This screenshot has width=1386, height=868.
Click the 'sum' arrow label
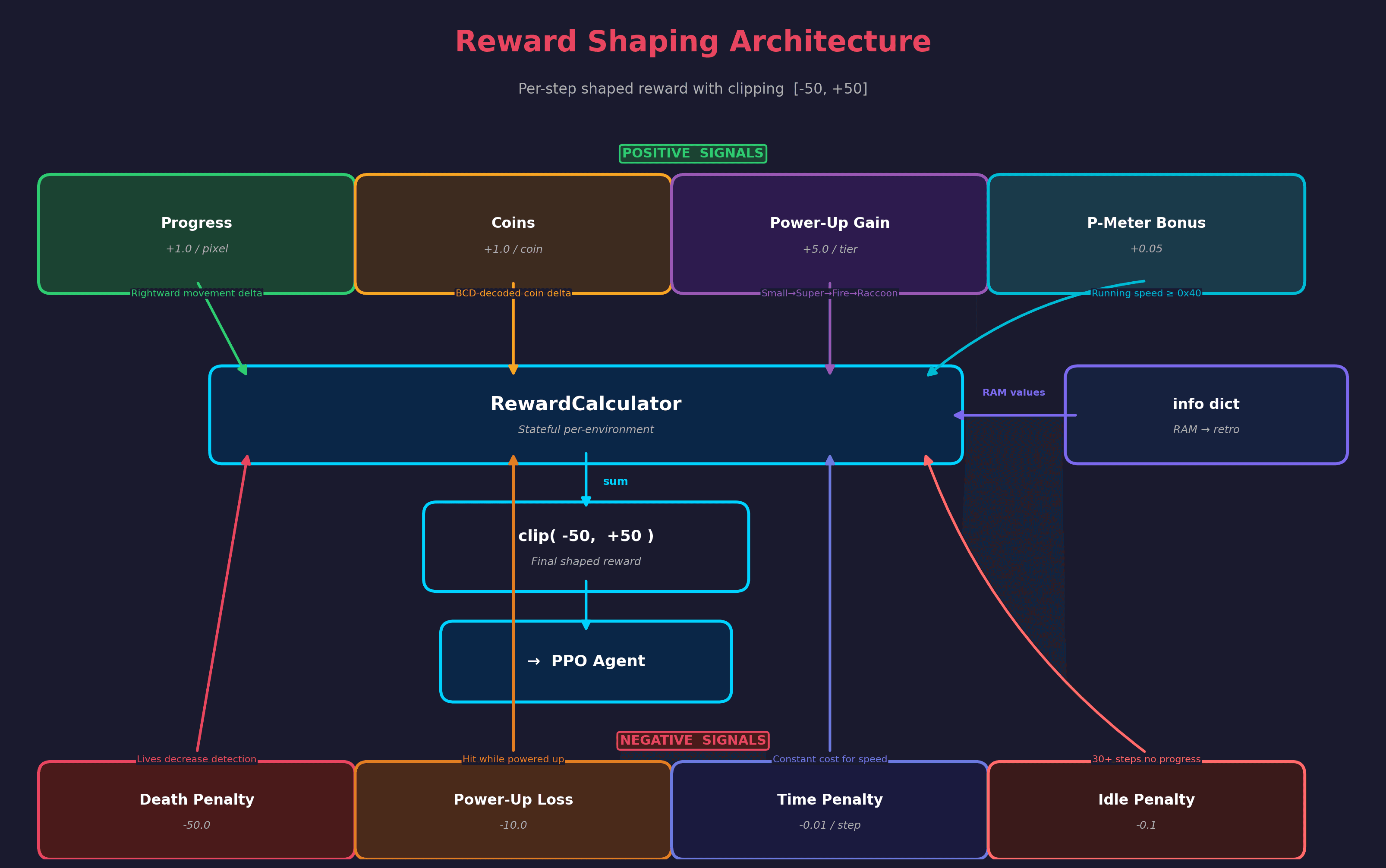(x=615, y=481)
